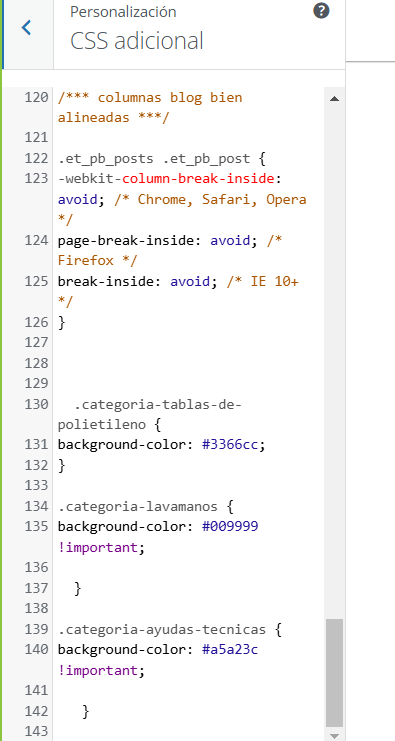
Task: Go back using the left chevron arrow
Action: click(x=26, y=28)
